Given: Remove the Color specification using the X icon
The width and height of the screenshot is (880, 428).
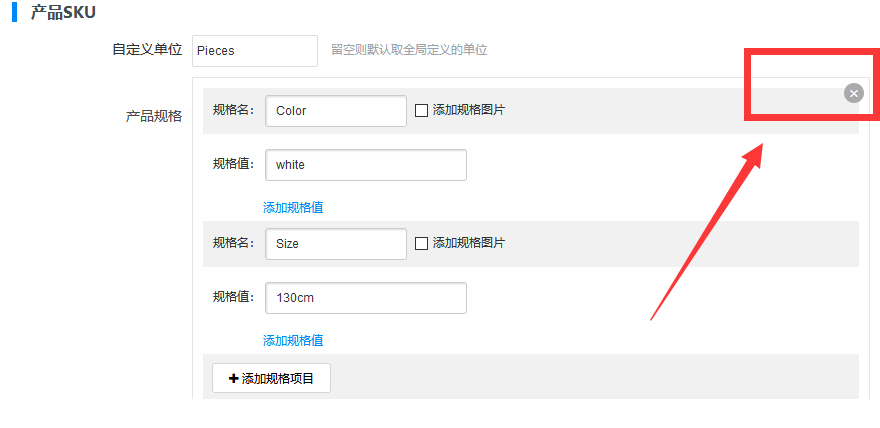Looking at the screenshot, I should tap(853, 93).
